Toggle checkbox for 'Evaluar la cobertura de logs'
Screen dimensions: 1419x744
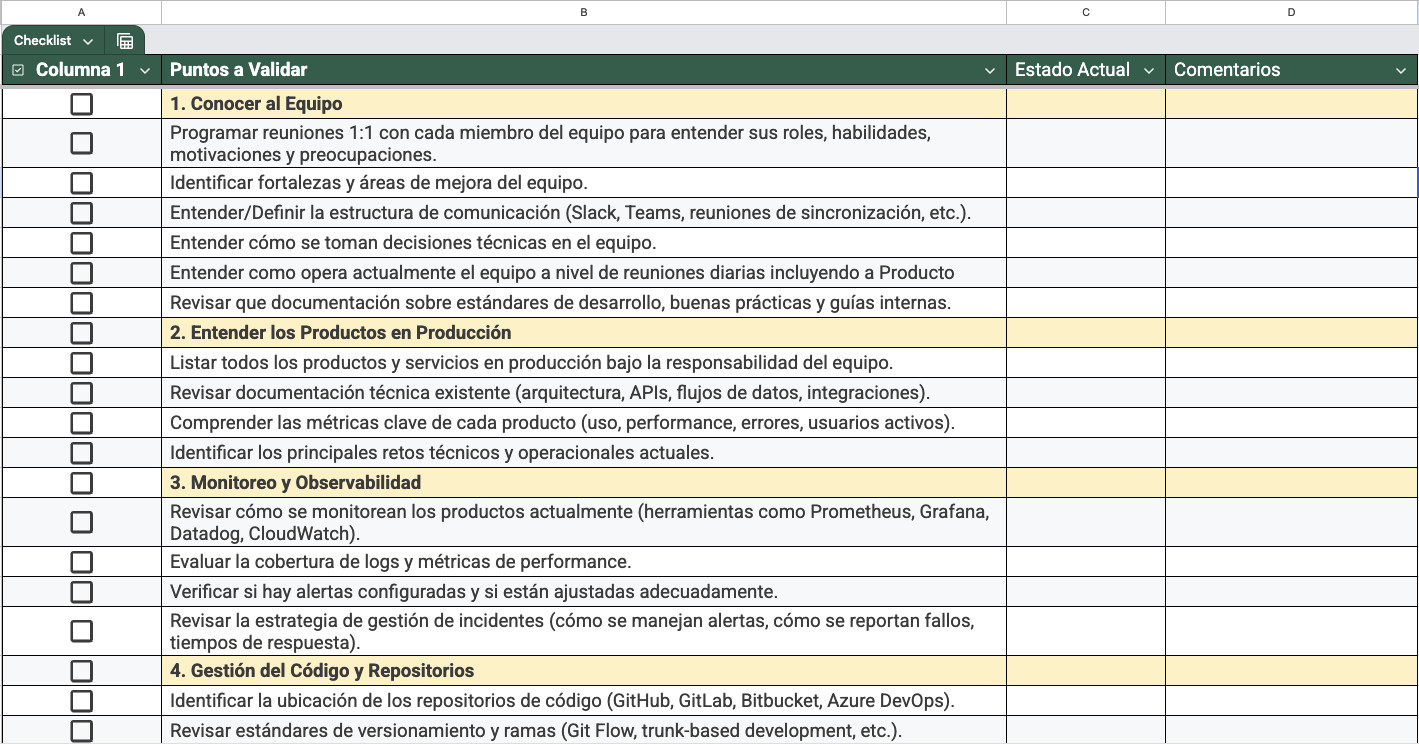pos(81,562)
